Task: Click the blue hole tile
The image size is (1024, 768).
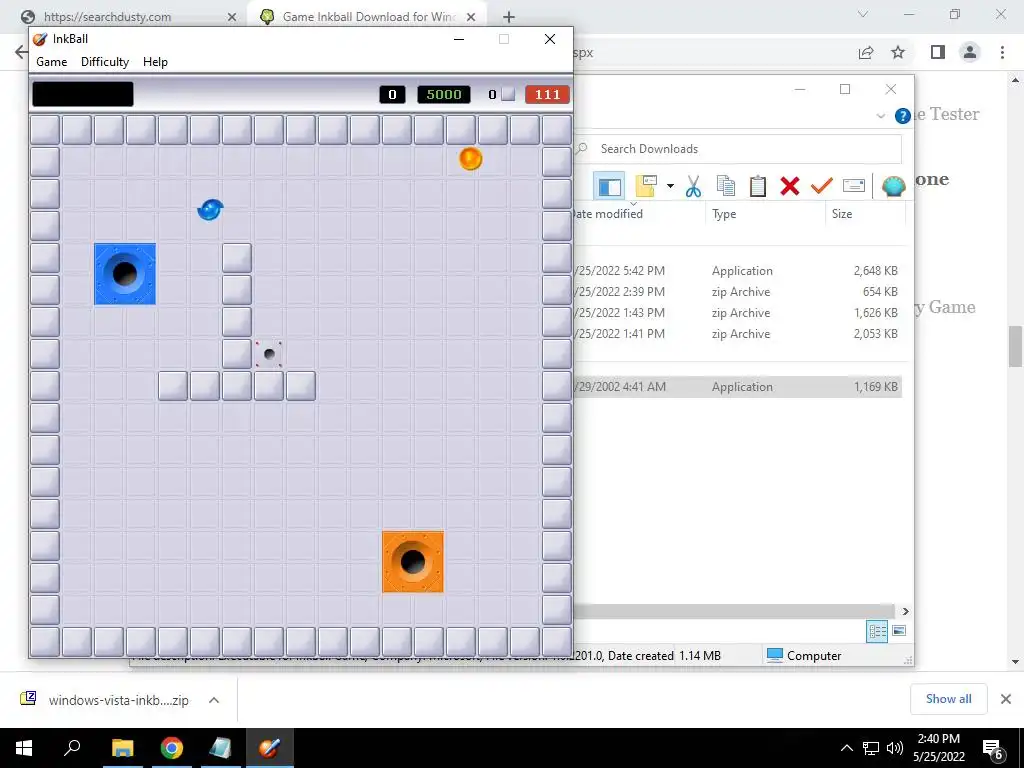Action: click(125, 274)
